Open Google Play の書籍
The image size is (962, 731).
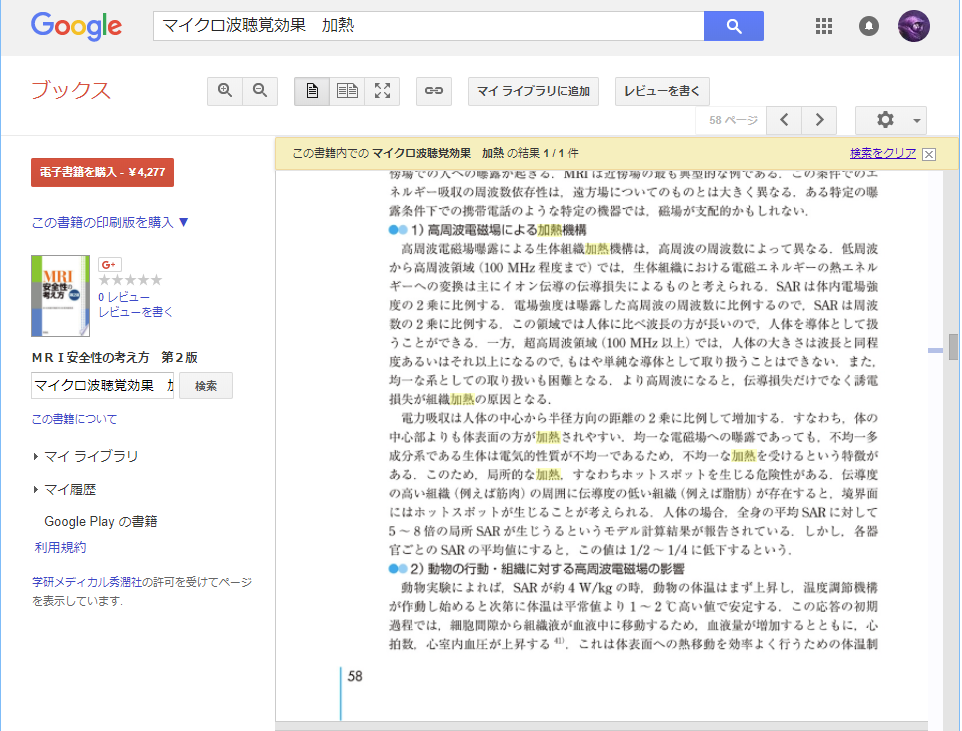101,522
